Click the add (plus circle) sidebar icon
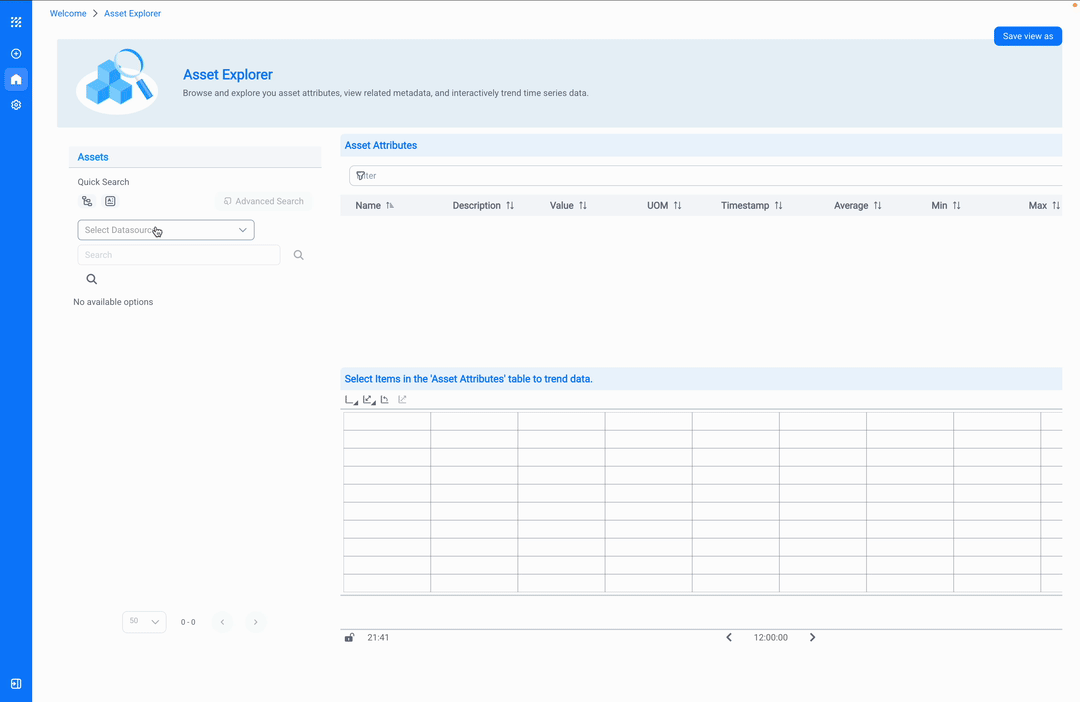 tap(15, 54)
